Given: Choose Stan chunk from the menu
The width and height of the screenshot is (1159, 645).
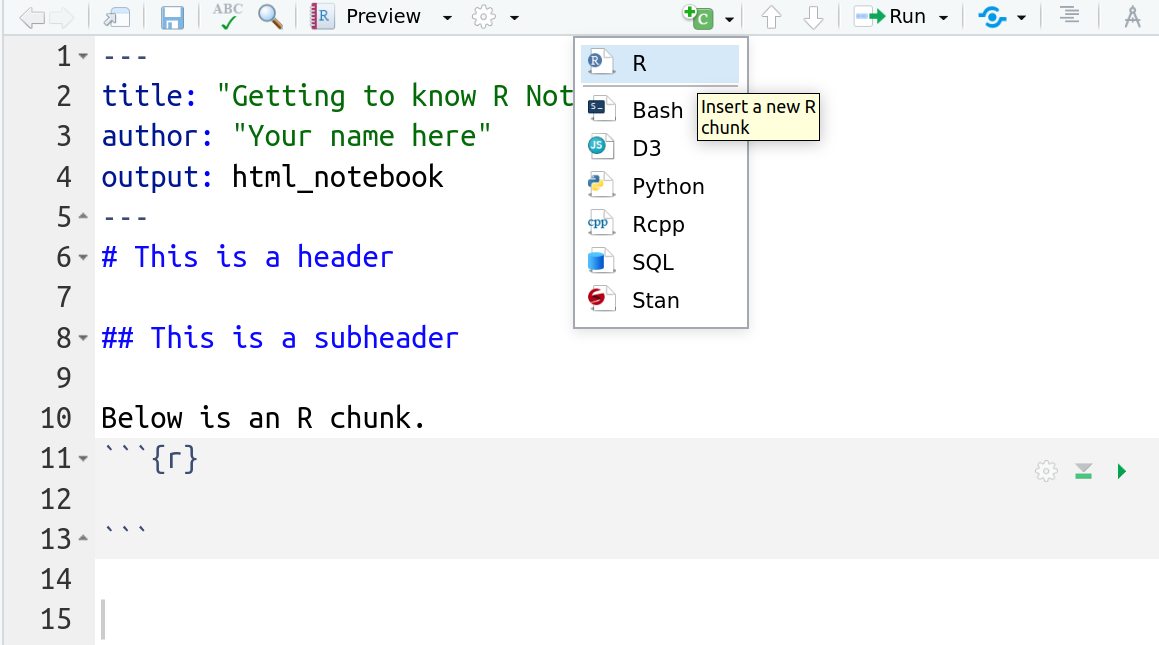Looking at the screenshot, I should click(x=660, y=300).
